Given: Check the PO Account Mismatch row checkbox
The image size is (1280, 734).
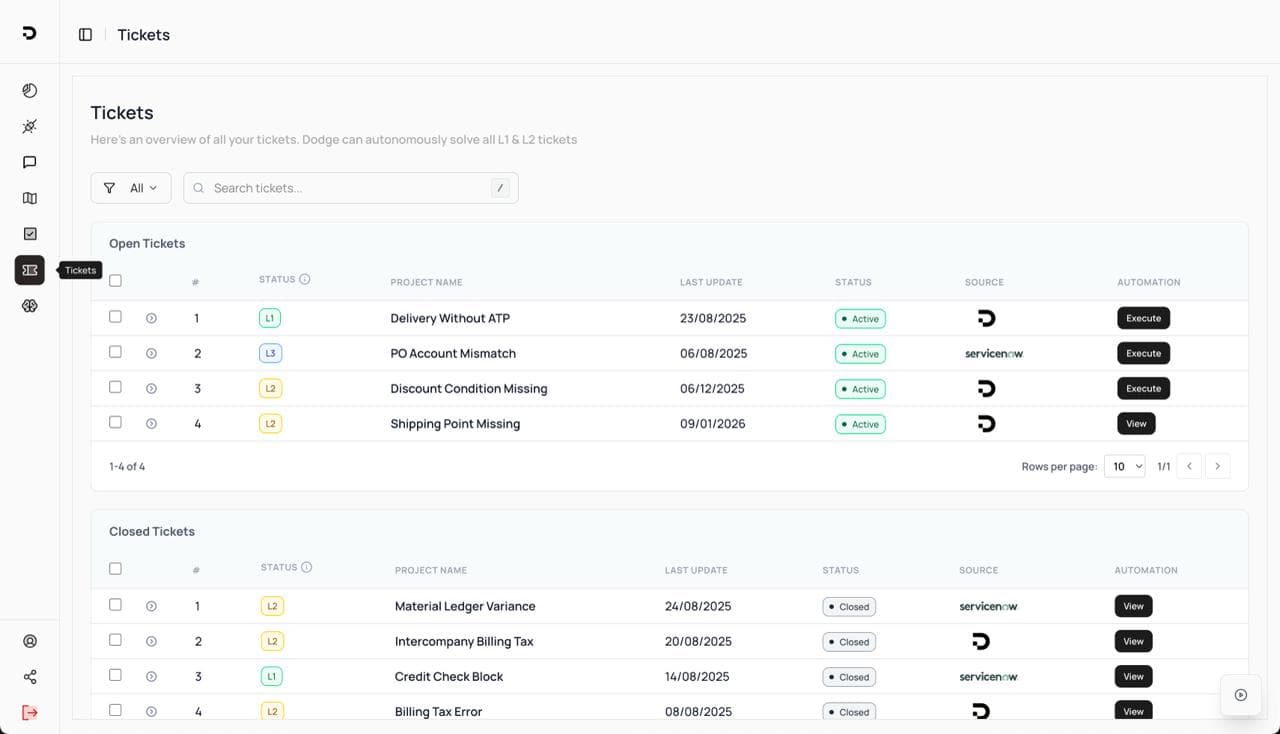Looking at the screenshot, I should pyautogui.click(x=115, y=352).
